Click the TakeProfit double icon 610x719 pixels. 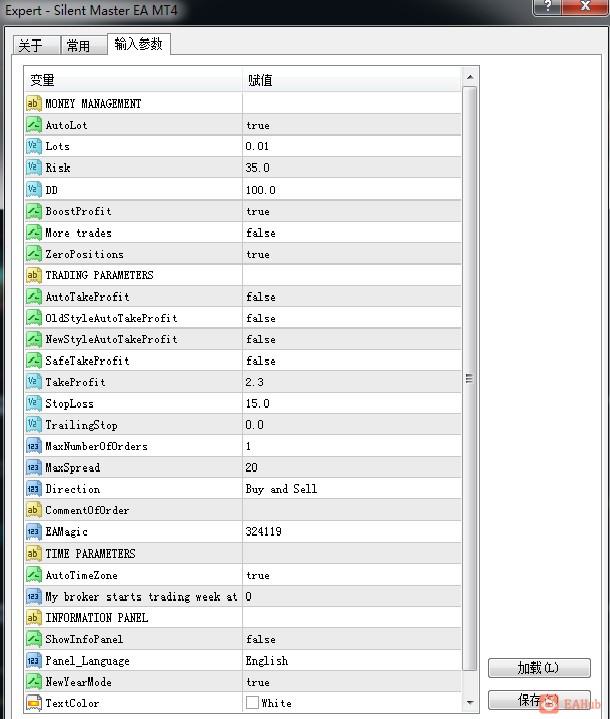pos(33,382)
